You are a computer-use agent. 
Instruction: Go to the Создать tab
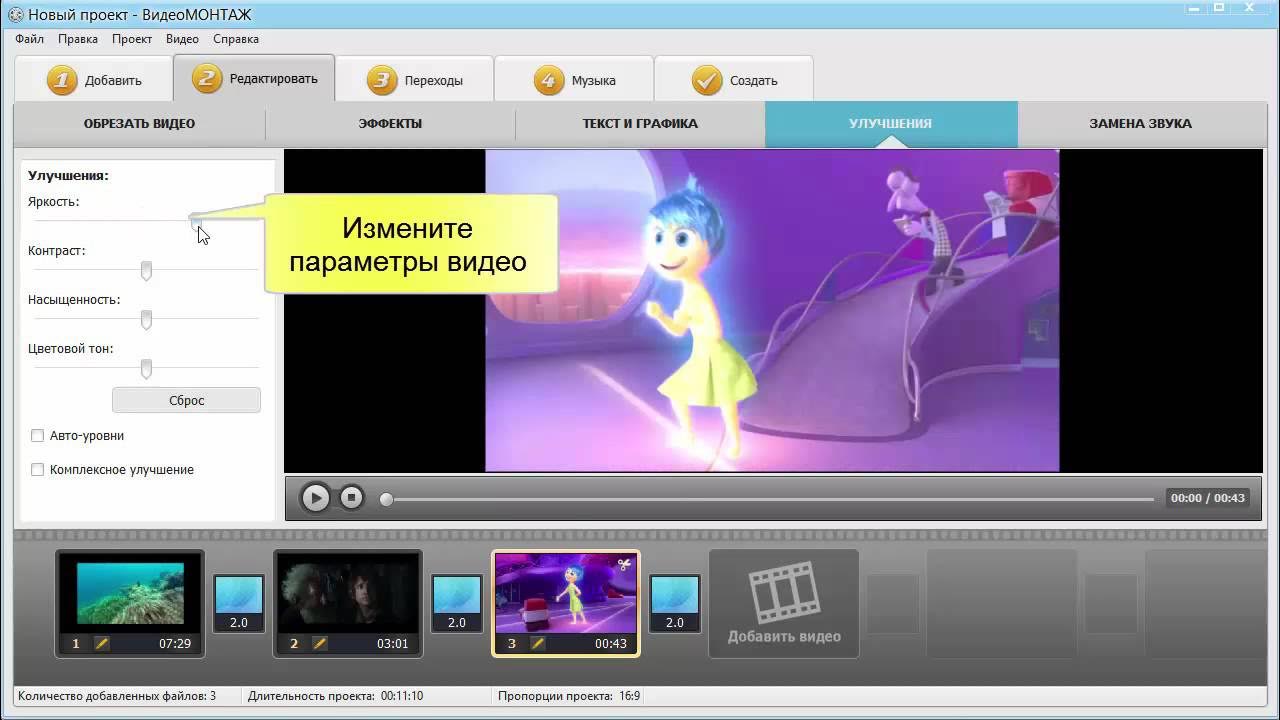(x=733, y=80)
